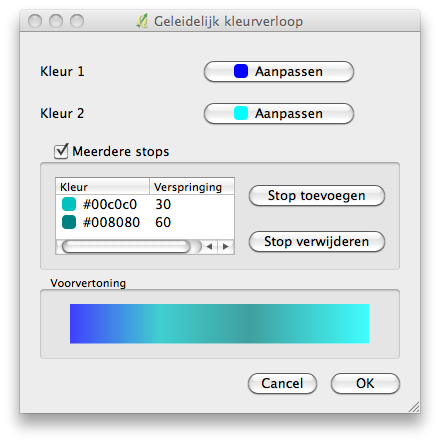The height and width of the screenshot is (443, 440).
Task: Click the stop list scroll right arrow
Action: pos(226,247)
